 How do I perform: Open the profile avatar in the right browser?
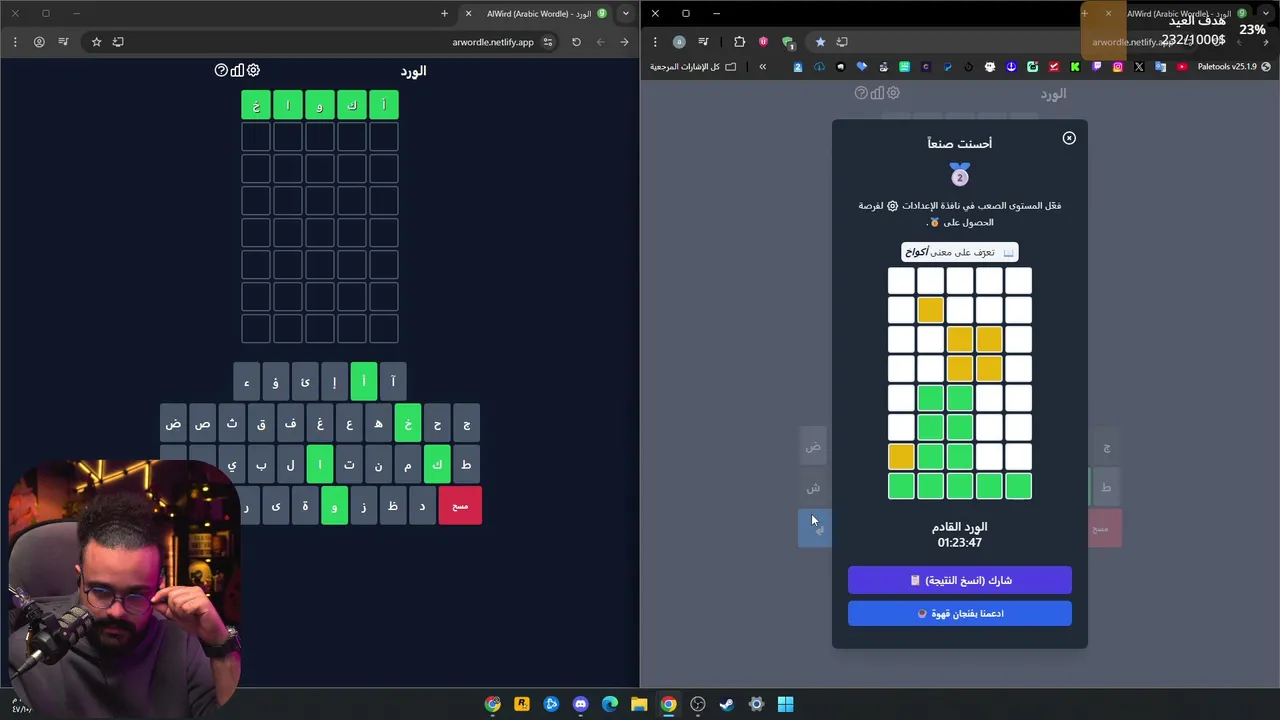click(679, 42)
